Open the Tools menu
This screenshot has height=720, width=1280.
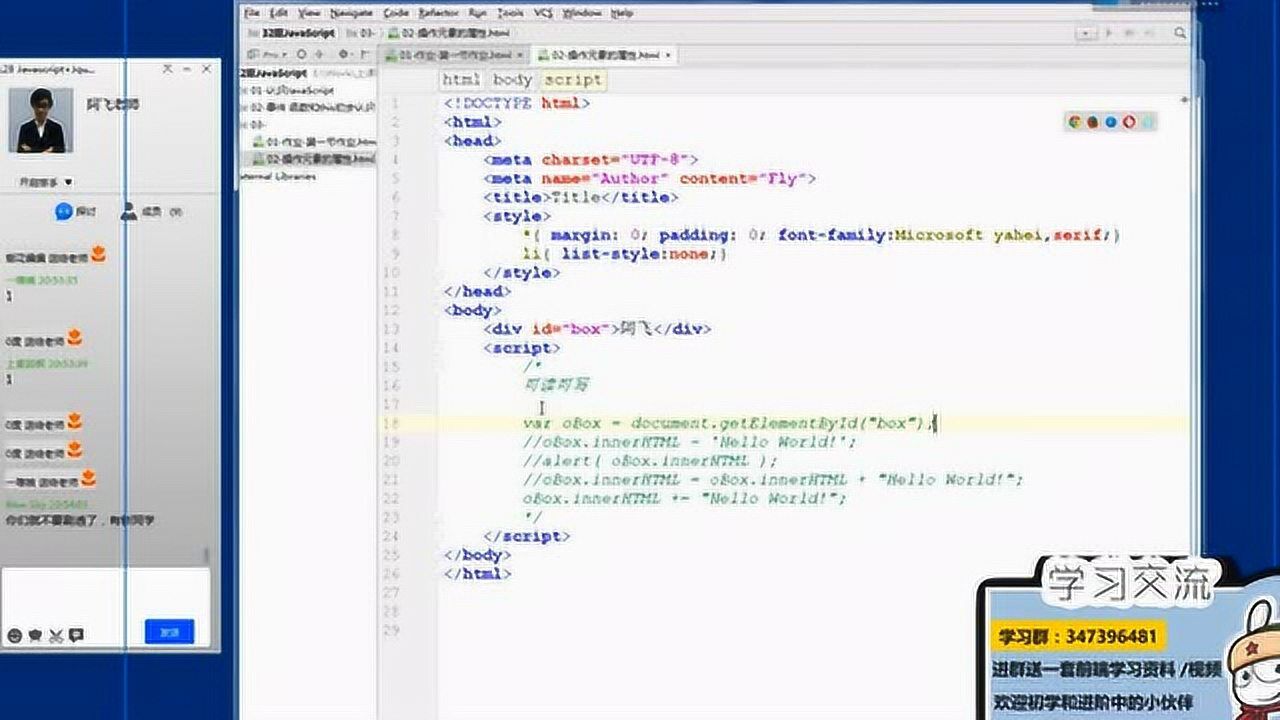[510, 13]
